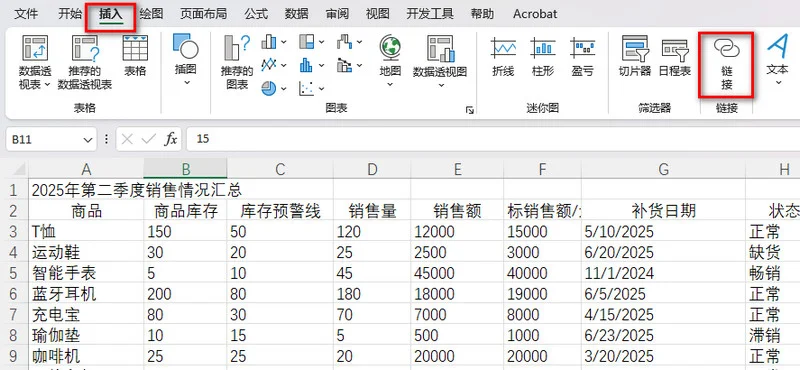Switch to the 绘图 tab
800x370 pixels.
click(151, 14)
